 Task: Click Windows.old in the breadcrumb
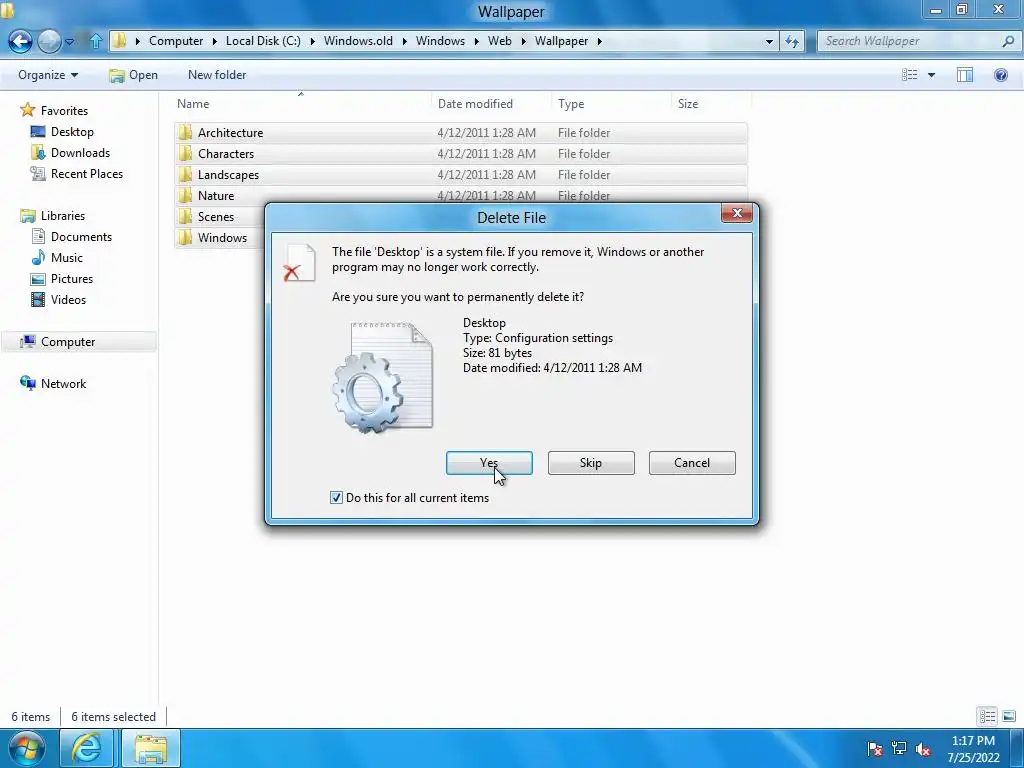[x=359, y=41]
